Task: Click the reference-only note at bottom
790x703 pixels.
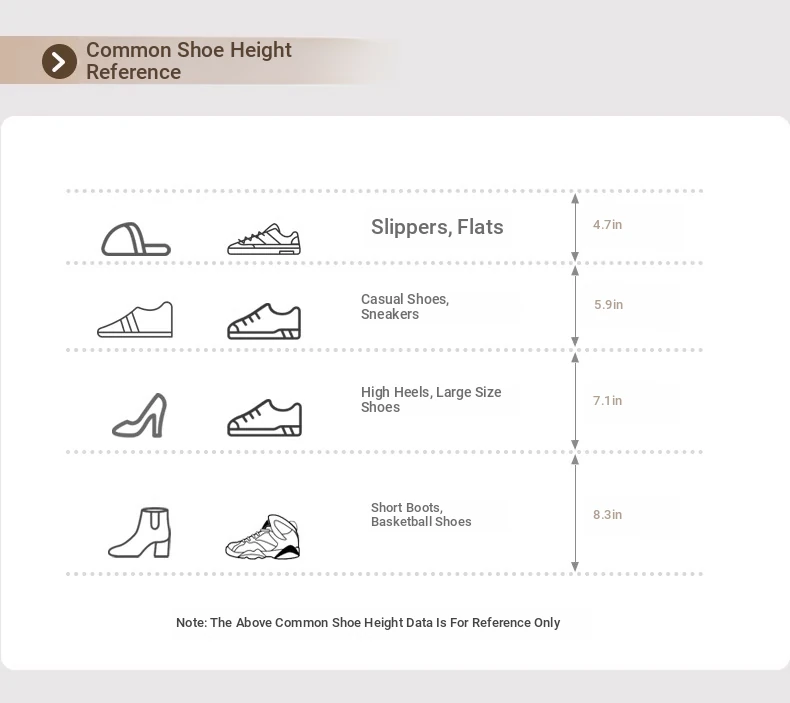Action: tap(368, 623)
